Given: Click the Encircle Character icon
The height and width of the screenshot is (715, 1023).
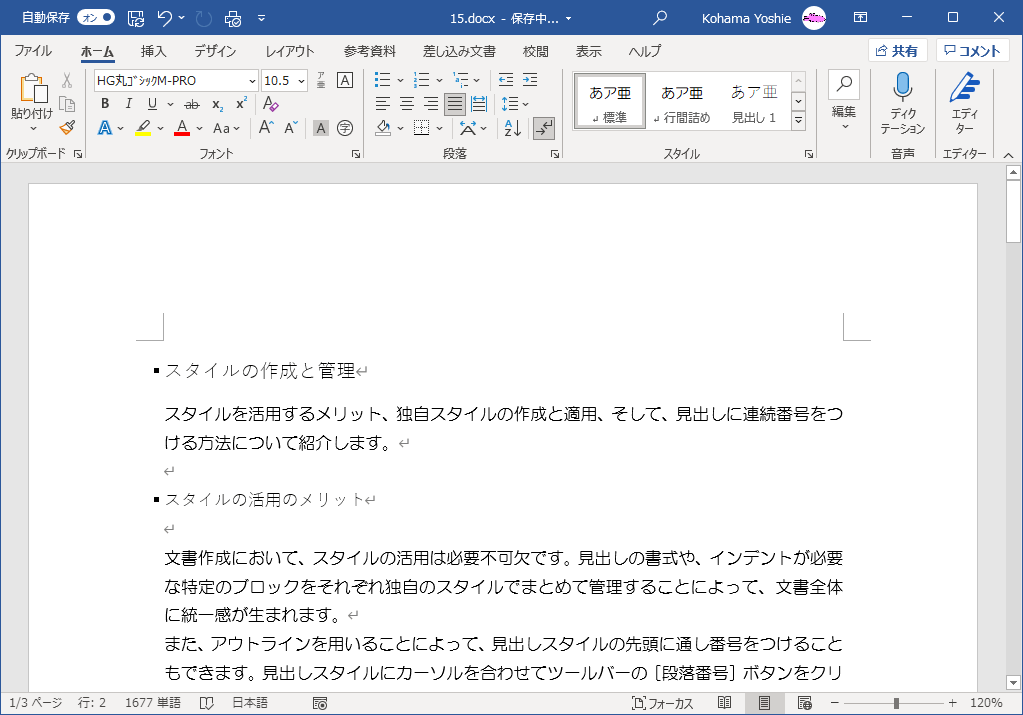Looking at the screenshot, I should pyautogui.click(x=345, y=128).
